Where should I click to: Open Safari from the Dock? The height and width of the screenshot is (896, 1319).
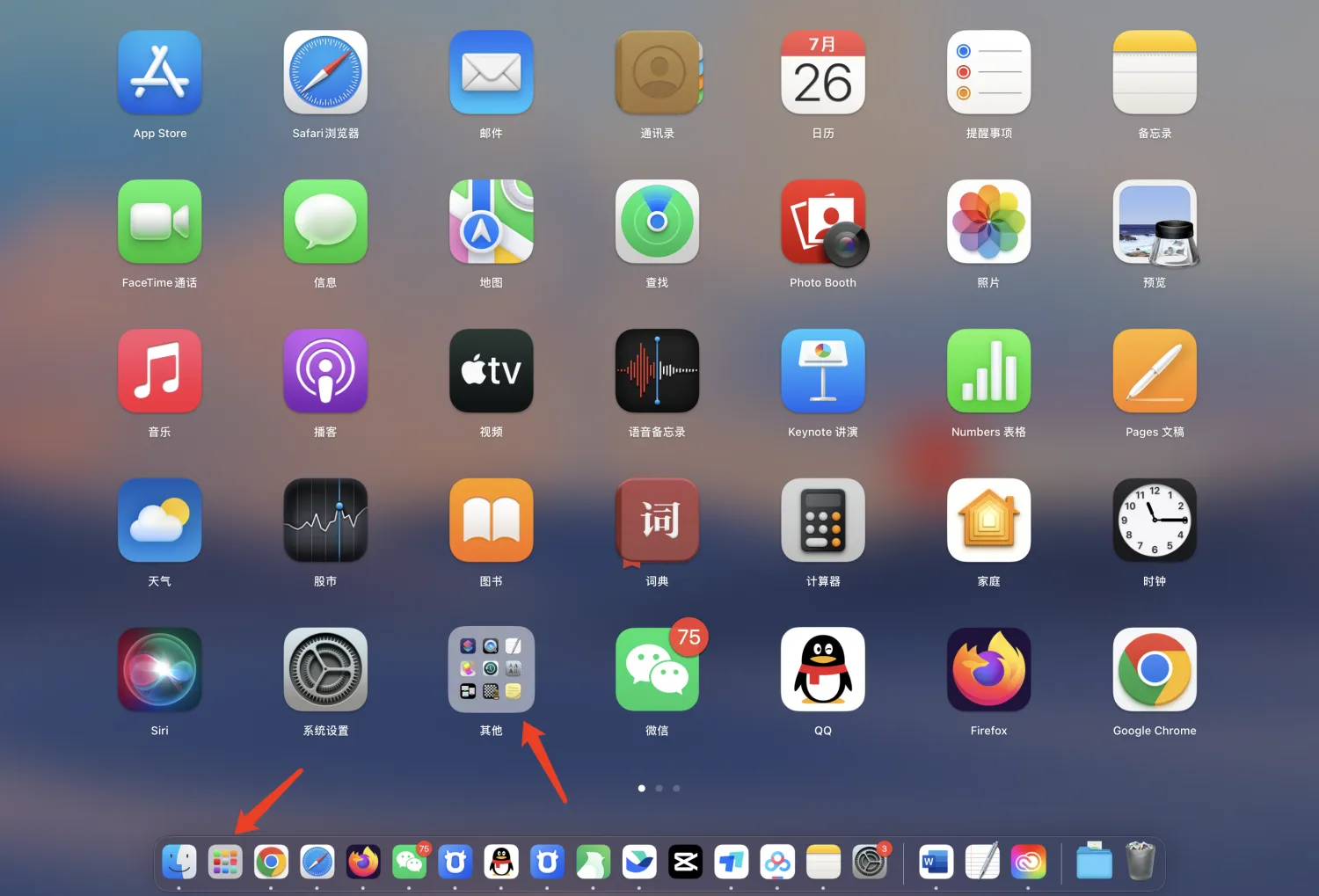[317, 862]
